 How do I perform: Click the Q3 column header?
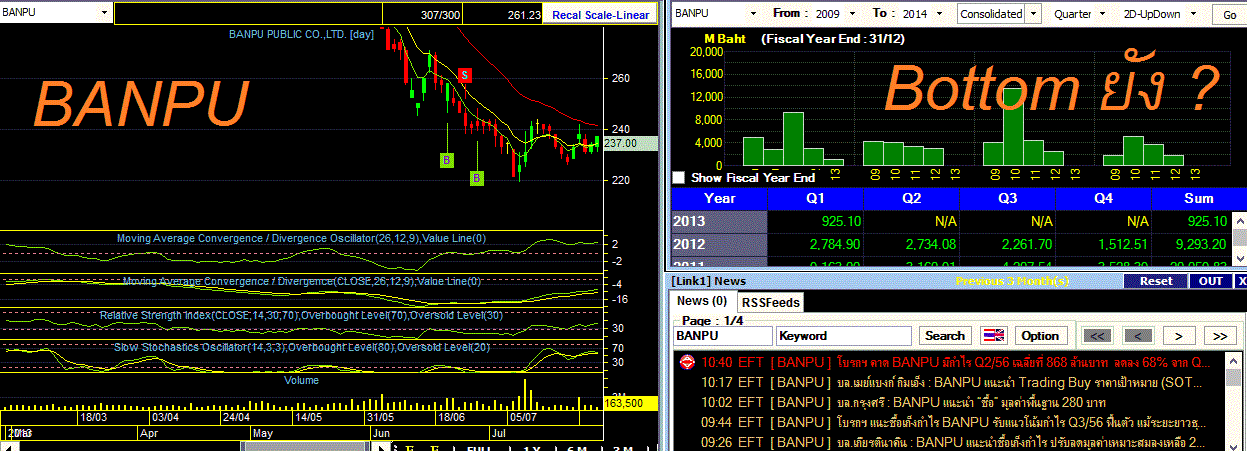(x=1006, y=198)
